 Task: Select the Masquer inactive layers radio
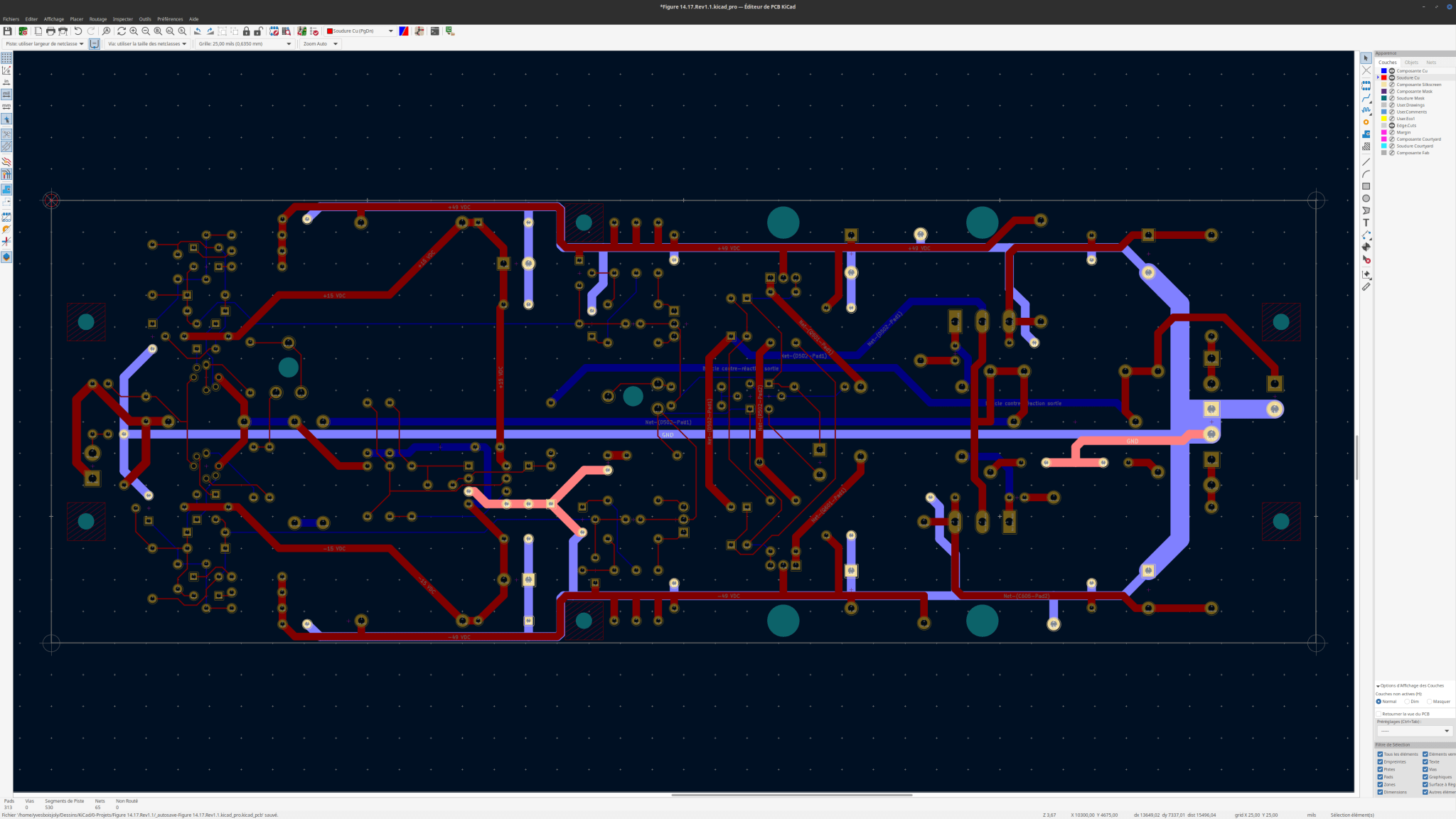coord(1430,702)
